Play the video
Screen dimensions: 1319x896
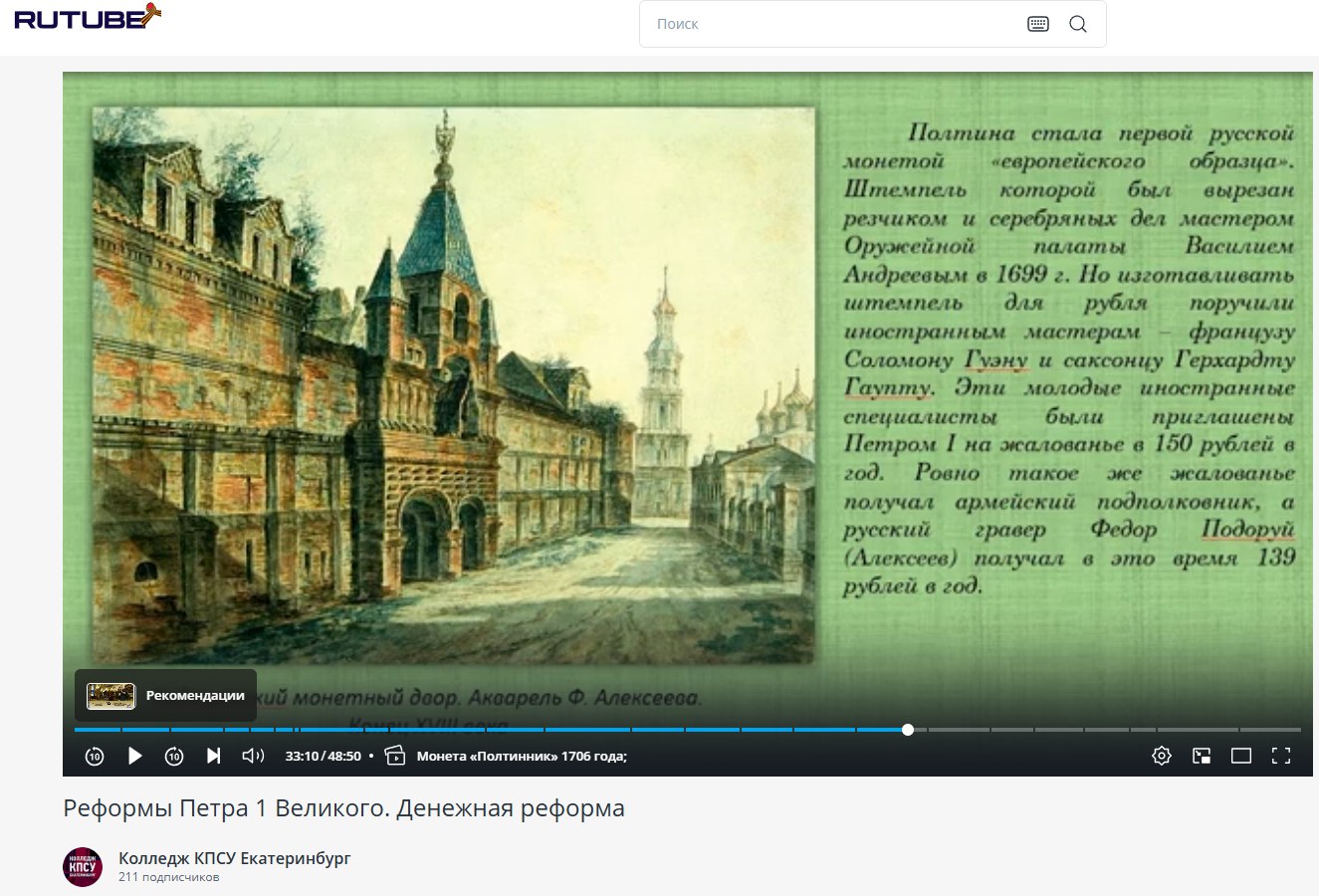click(135, 756)
